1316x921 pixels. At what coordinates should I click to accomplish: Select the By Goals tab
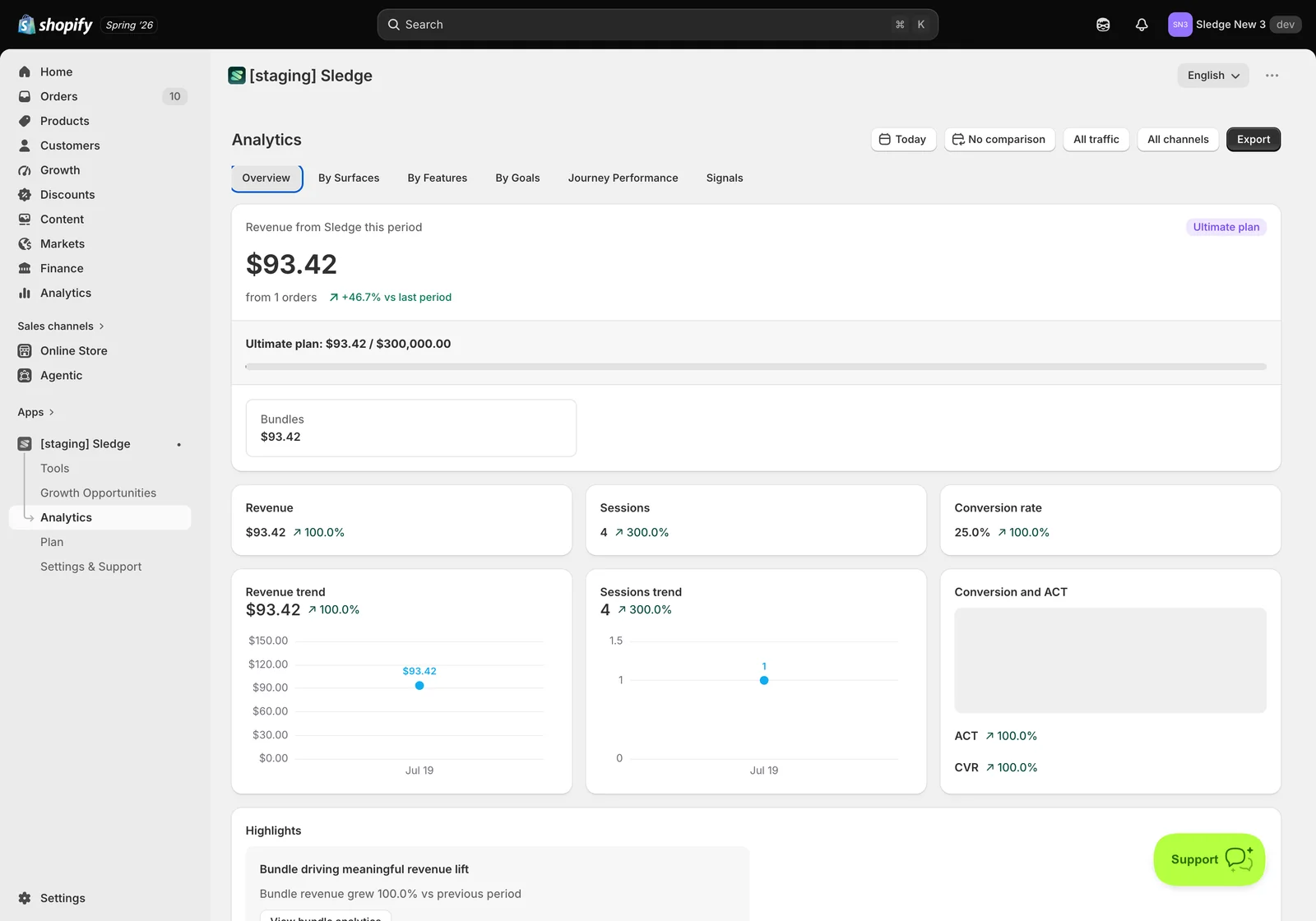(518, 178)
